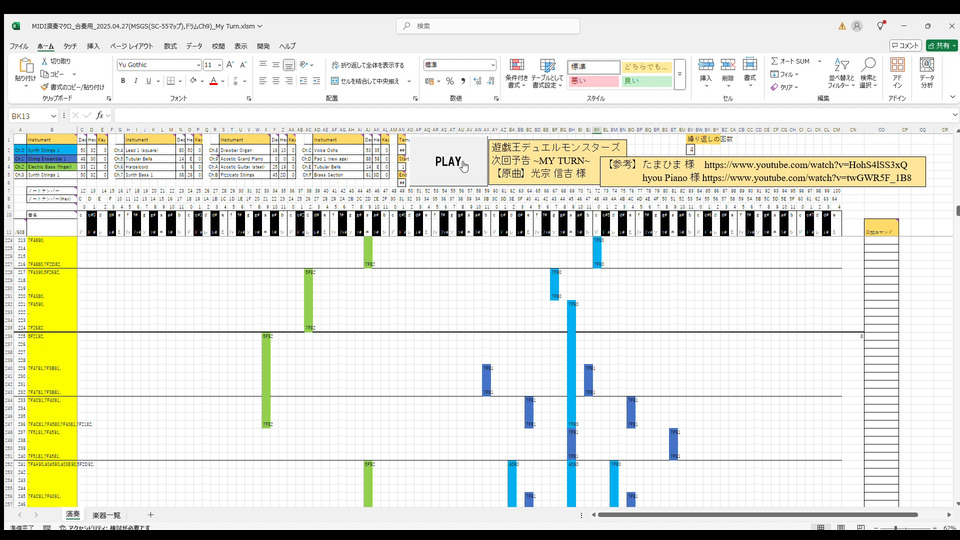Click the orientation text angle icon
Image resolution: width=960 pixels, height=540 pixels.
click(304, 64)
